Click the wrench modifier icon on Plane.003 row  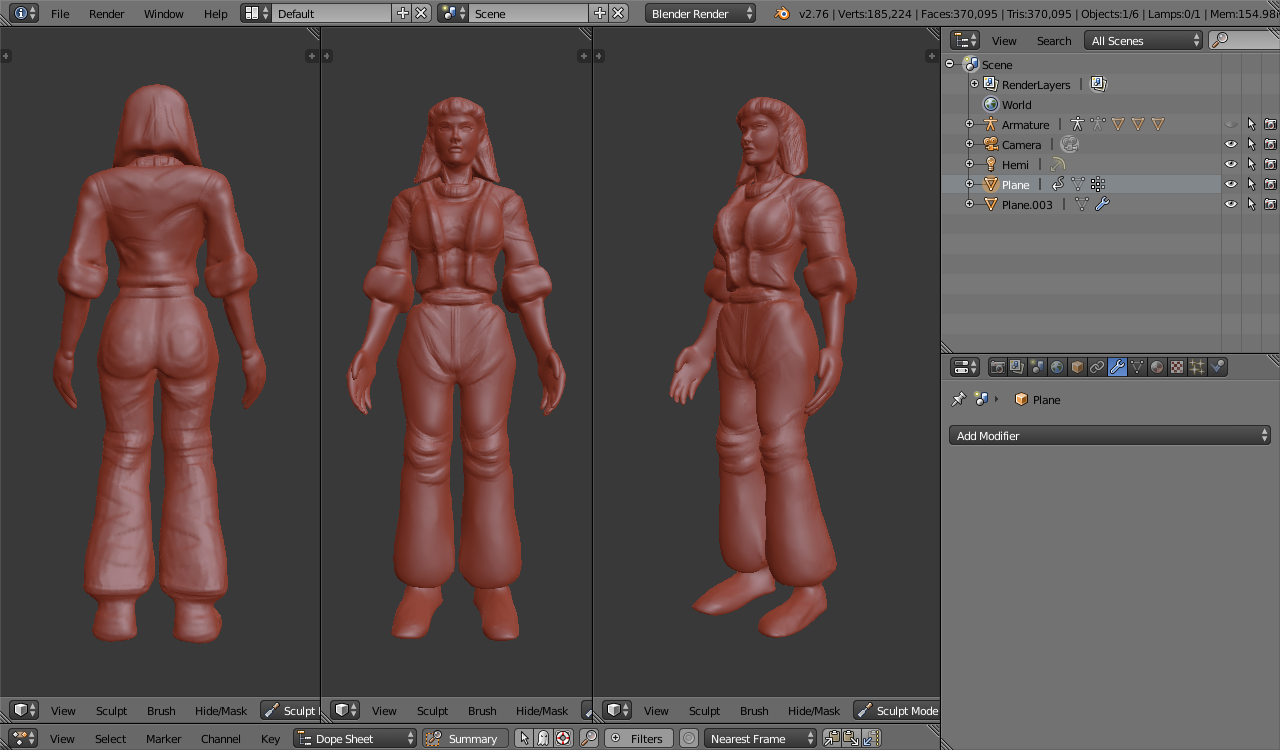pyautogui.click(x=1102, y=204)
